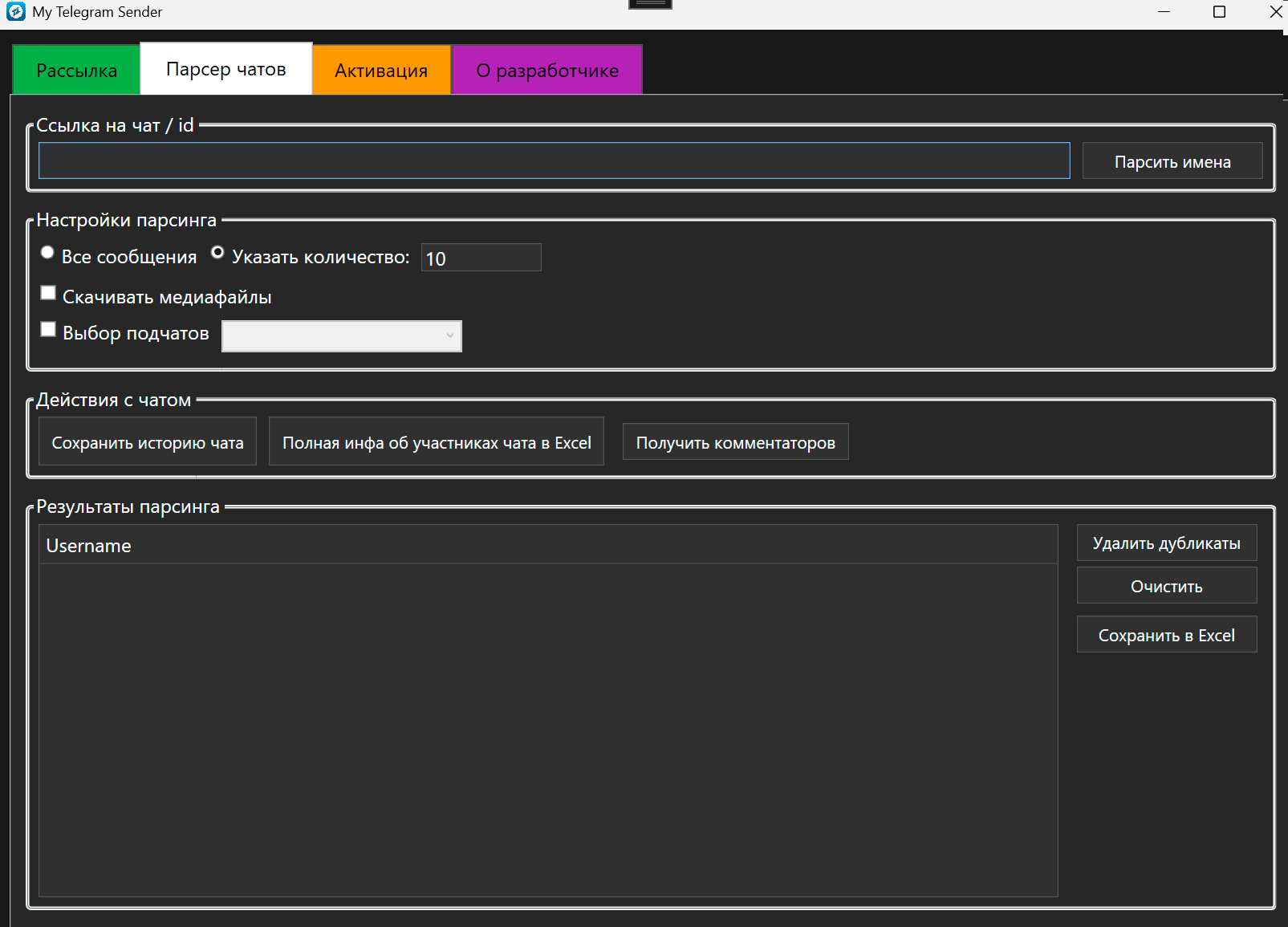Click Полная инфа об участниках чата в Excel
This screenshot has width=1288, height=927.
point(437,441)
